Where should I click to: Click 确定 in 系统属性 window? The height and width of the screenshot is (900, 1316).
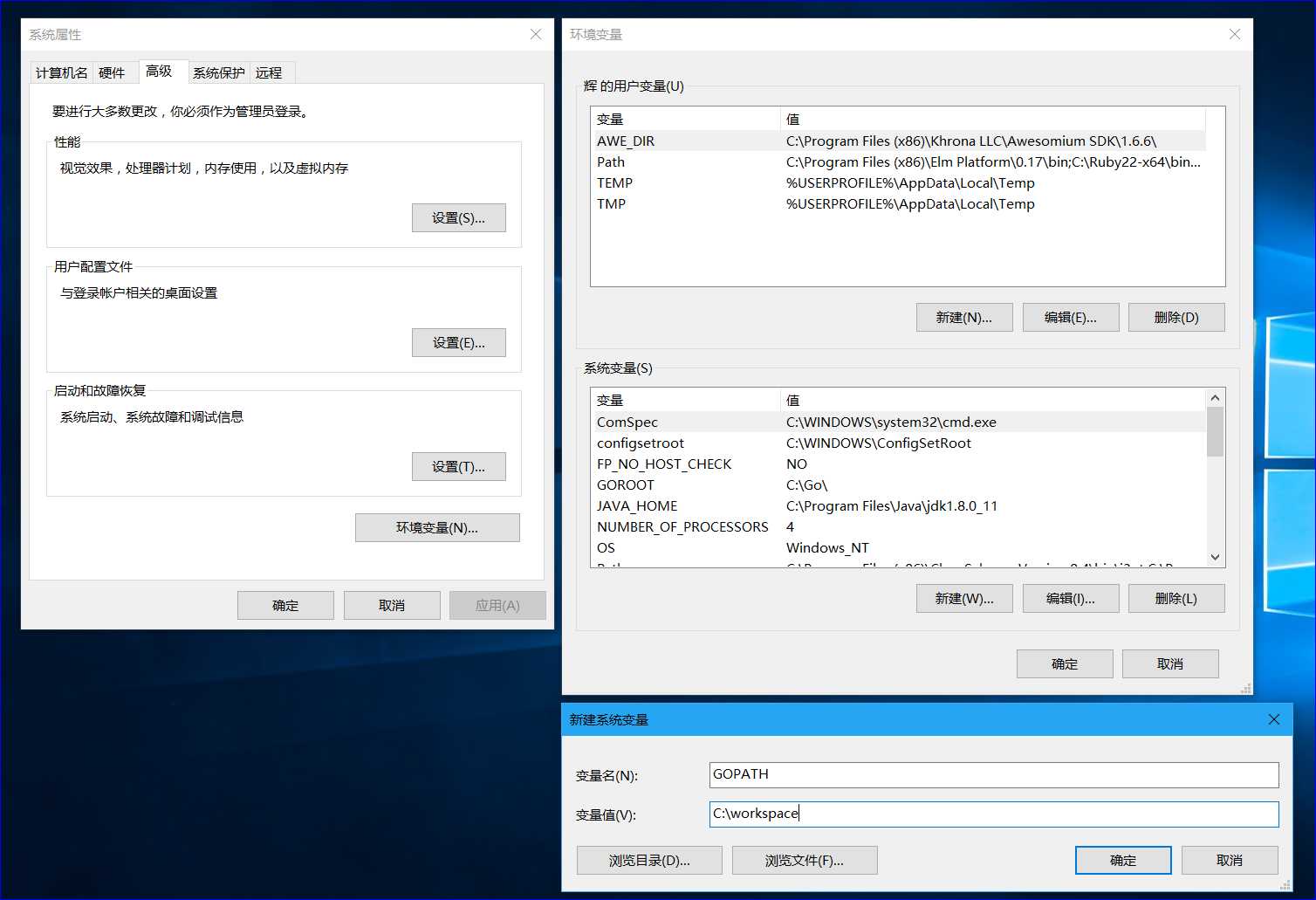285,606
